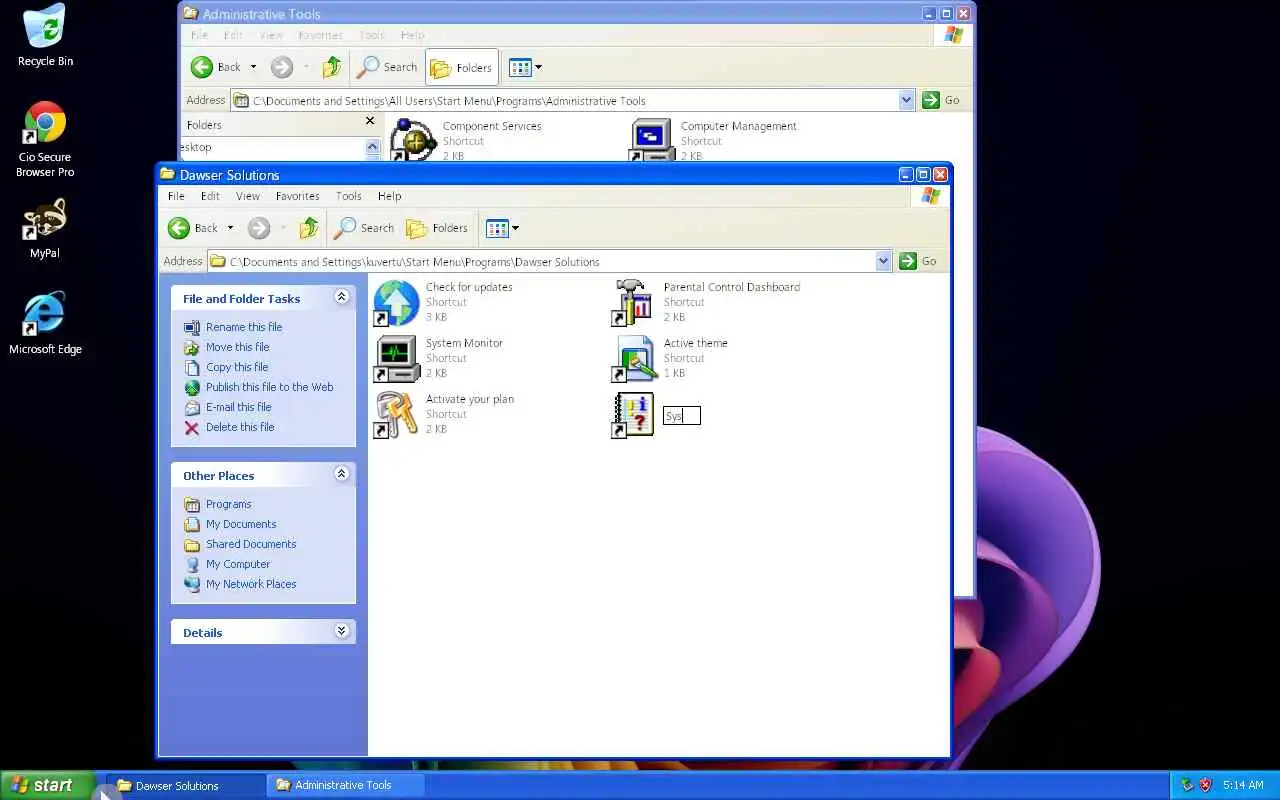Switch to Administrative Tools taskbar button
The height and width of the screenshot is (800, 1280).
[x=345, y=785]
